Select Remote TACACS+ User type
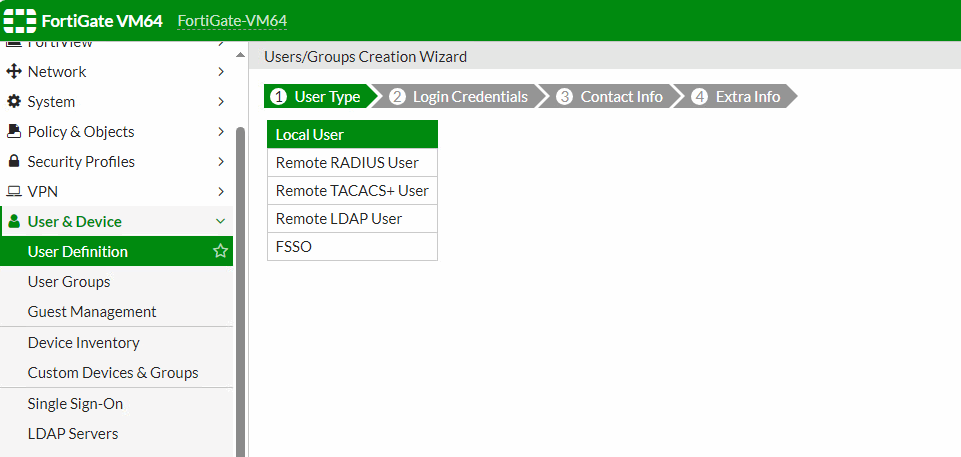This screenshot has width=961, height=457. click(352, 191)
